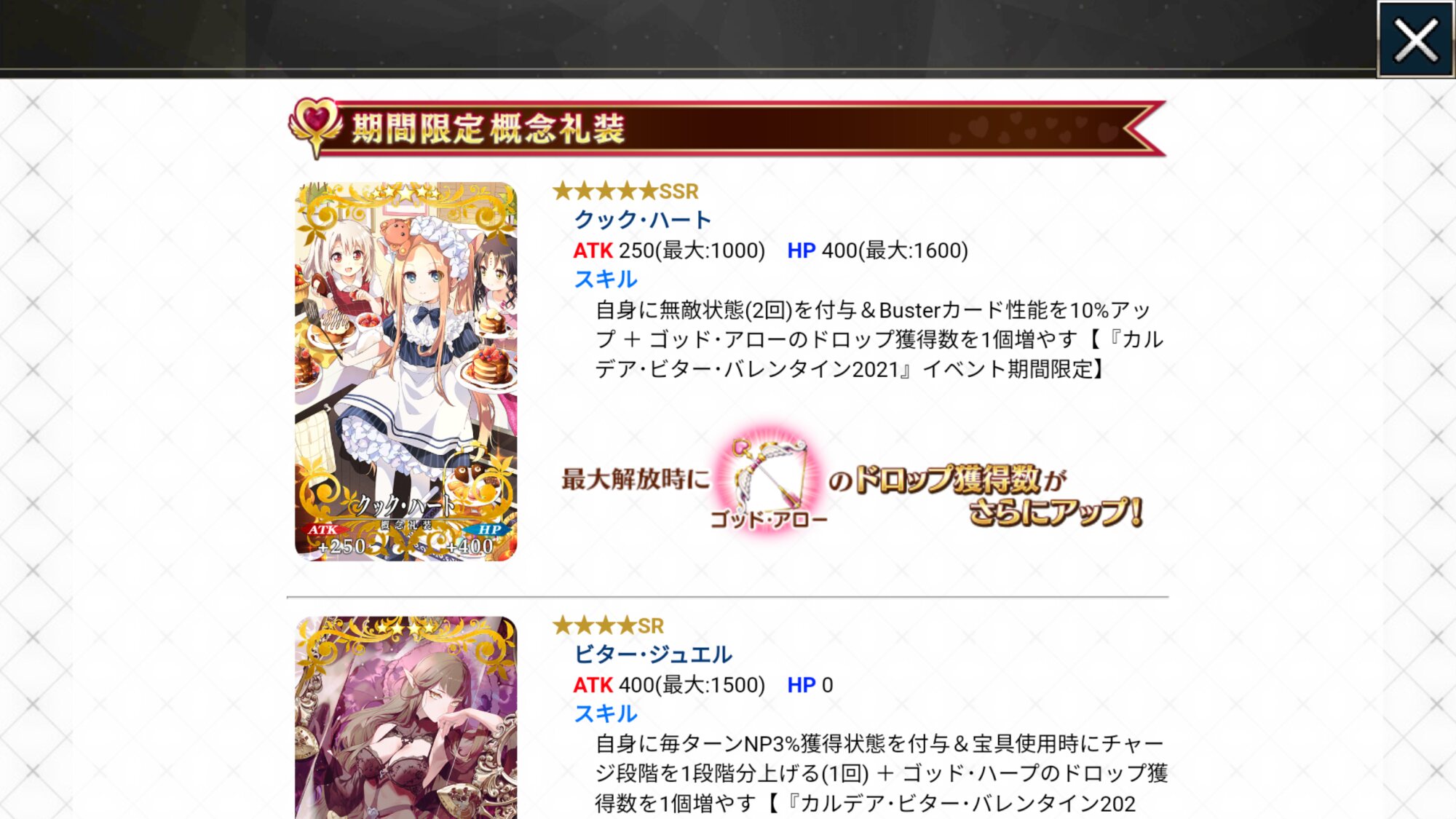Image resolution: width=1456 pixels, height=819 pixels.
Task: Click the 期間限定概念礼装 banner heading
Action: [x=488, y=129]
